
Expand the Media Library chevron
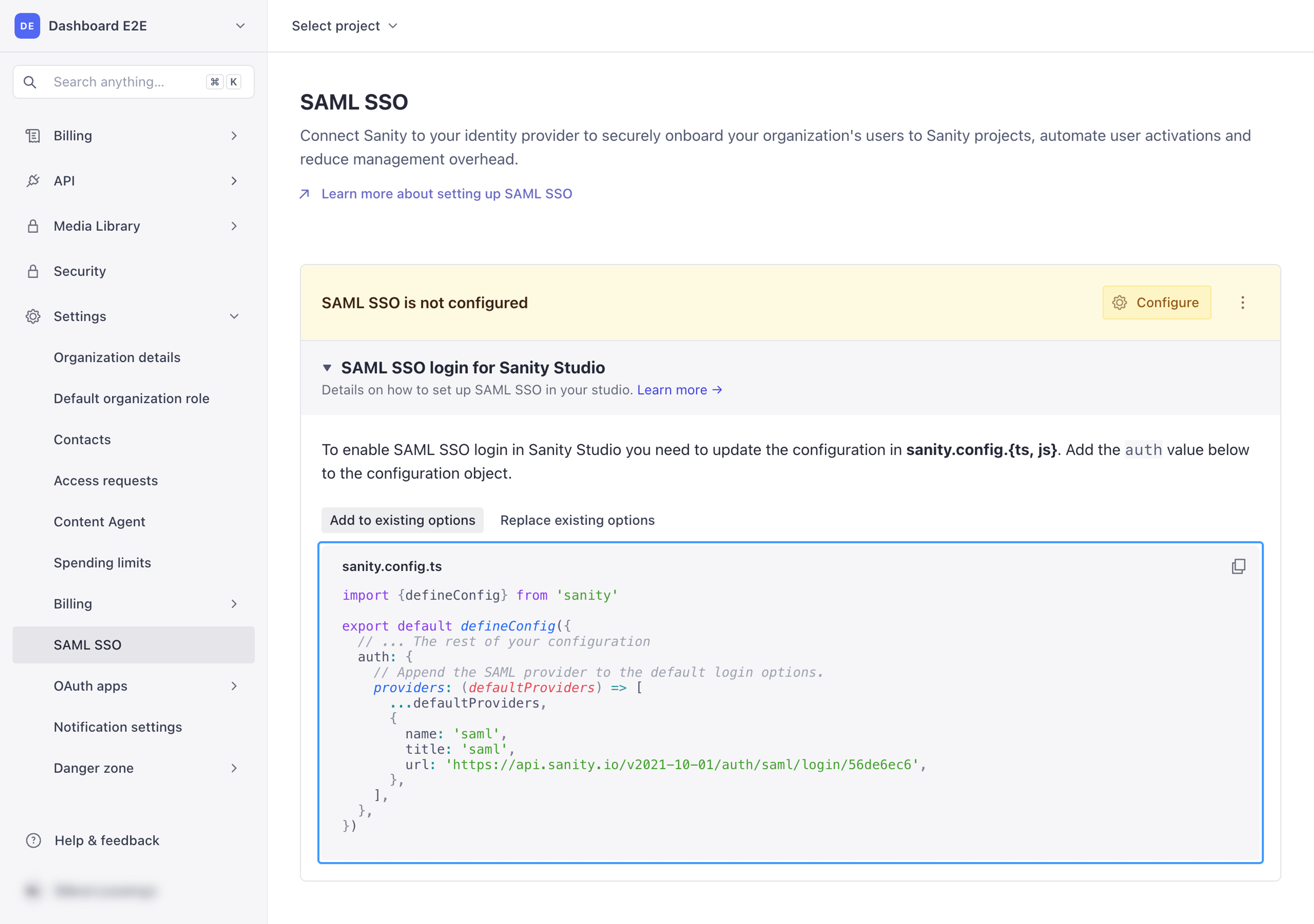point(234,226)
